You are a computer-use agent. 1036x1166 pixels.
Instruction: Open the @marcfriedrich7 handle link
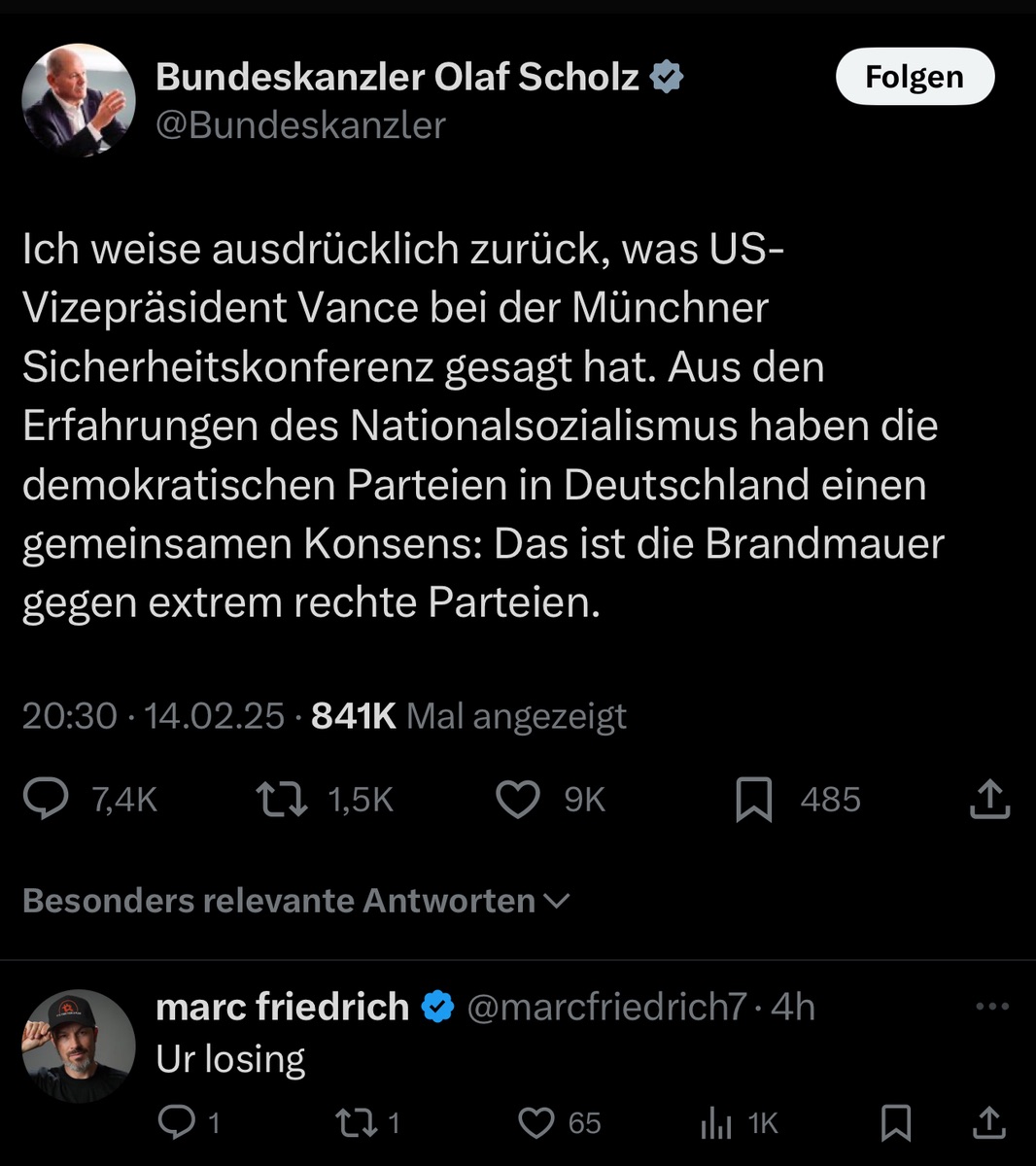(x=606, y=1007)
